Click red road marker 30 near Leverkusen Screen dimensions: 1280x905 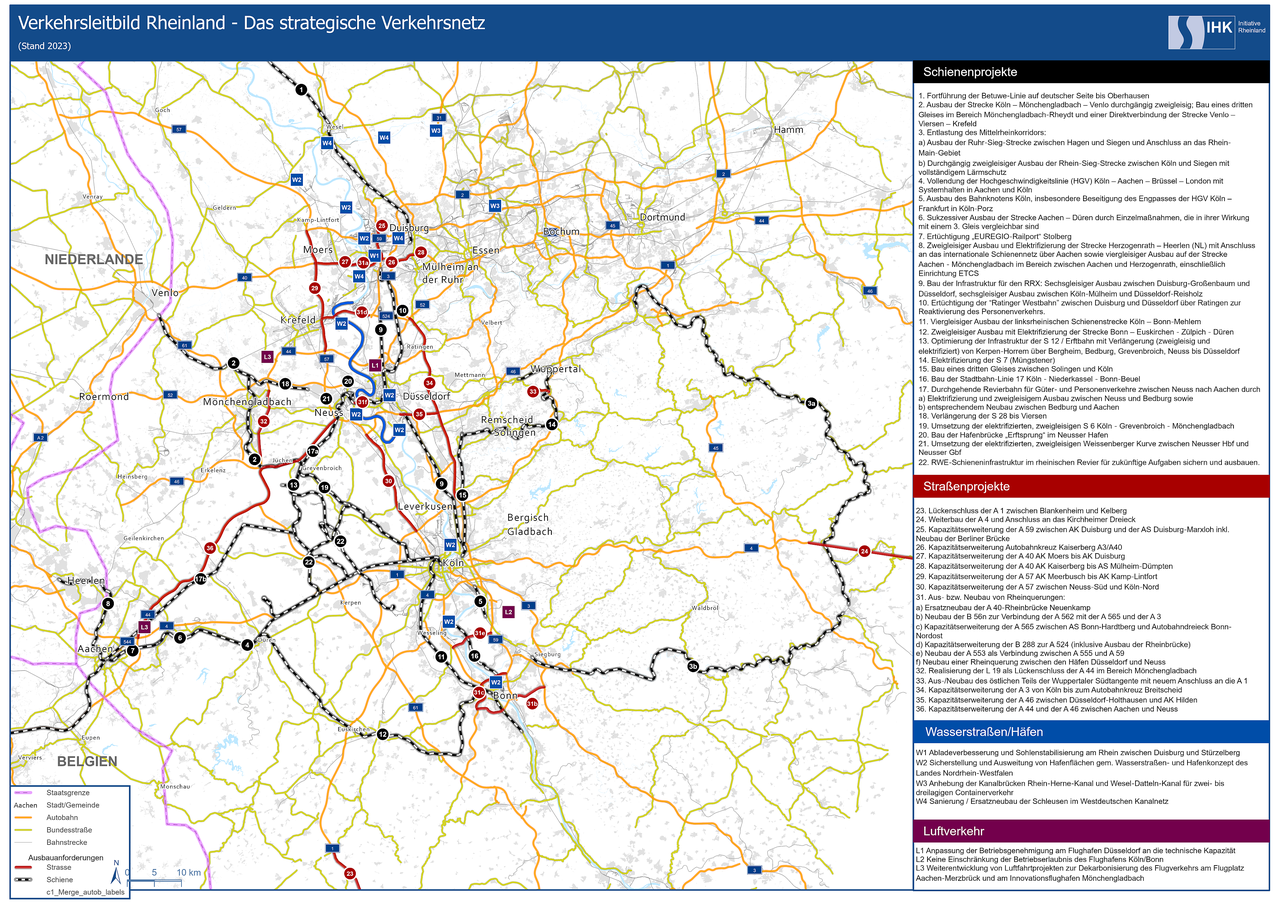pos(388,481)
